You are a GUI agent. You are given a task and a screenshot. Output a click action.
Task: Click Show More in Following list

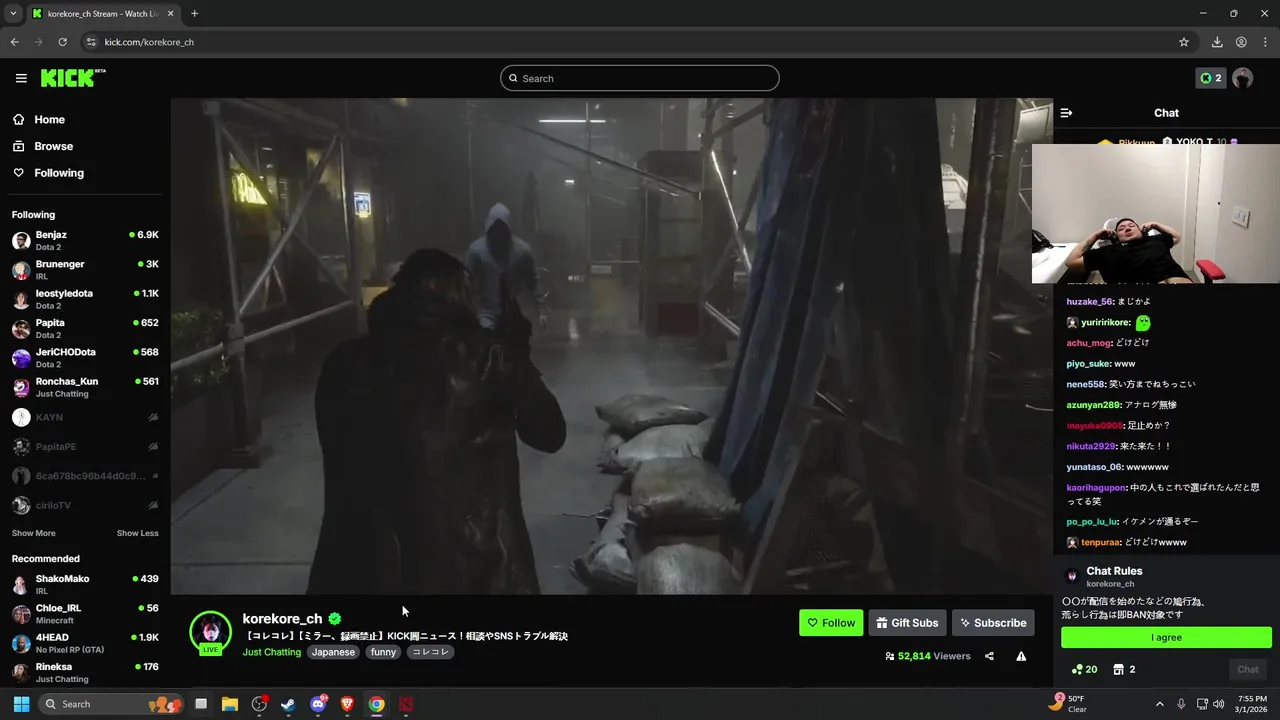[x=34, y=533]
